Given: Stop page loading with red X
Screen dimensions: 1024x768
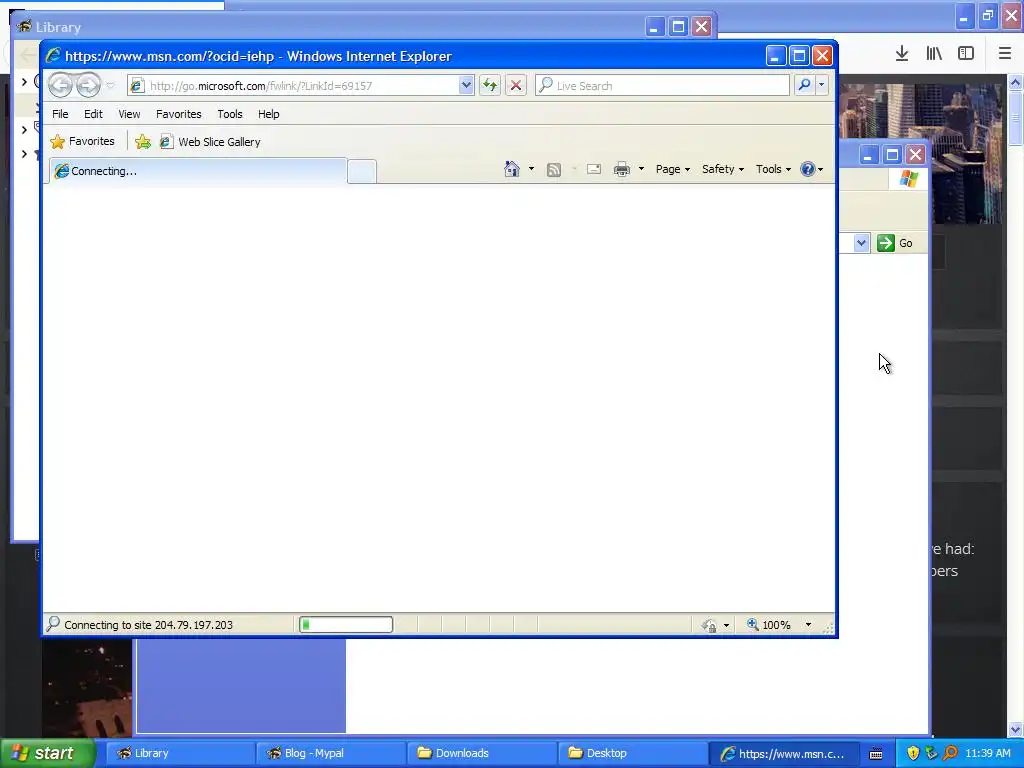Looking at the screenshot, I should tap(516, 86).
